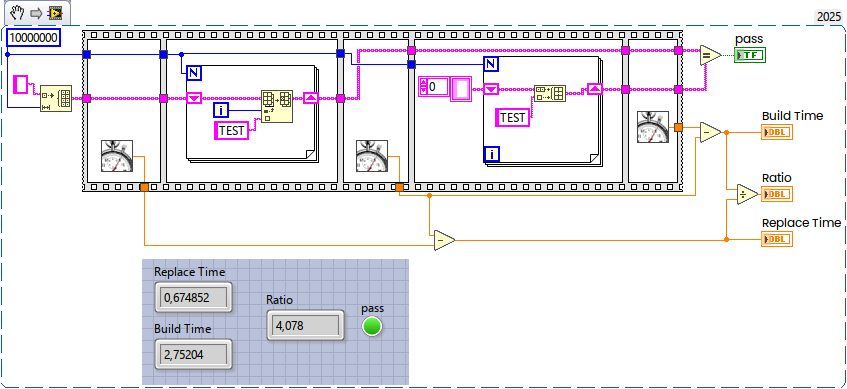Click the hand grab tool icon
847x389 pixels.
pyautogui.click(x=19, y=12)
